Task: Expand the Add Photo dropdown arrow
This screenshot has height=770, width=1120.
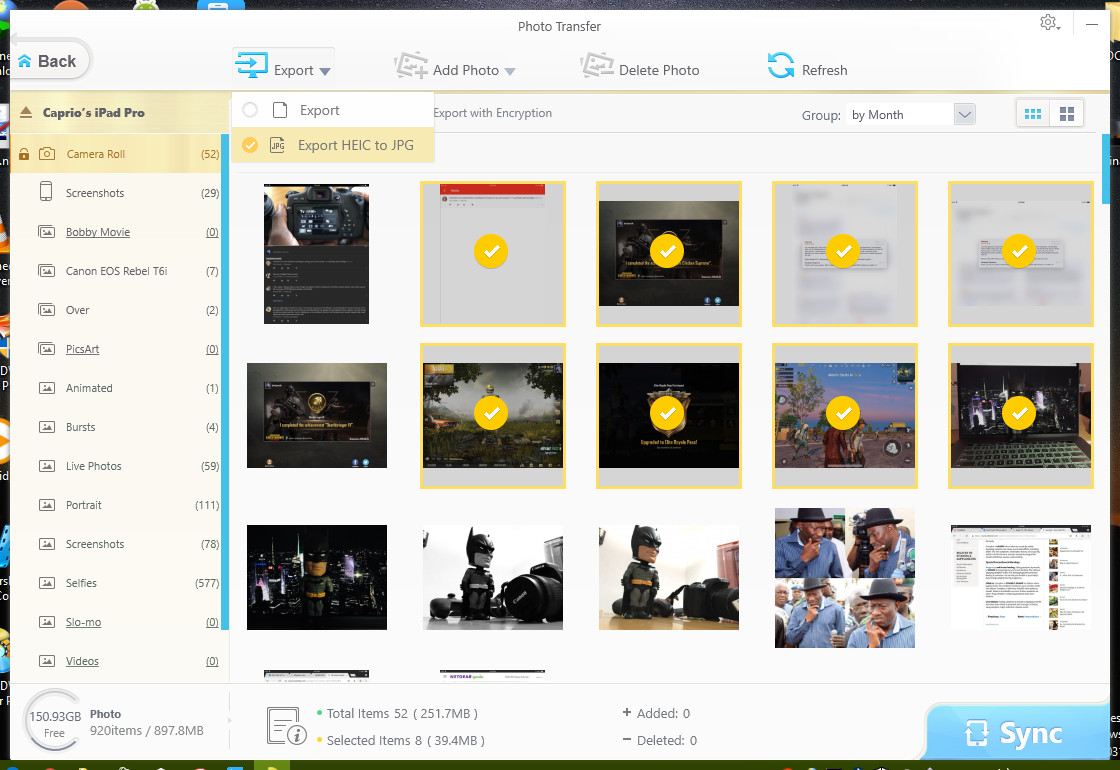Action: point(510,71)
